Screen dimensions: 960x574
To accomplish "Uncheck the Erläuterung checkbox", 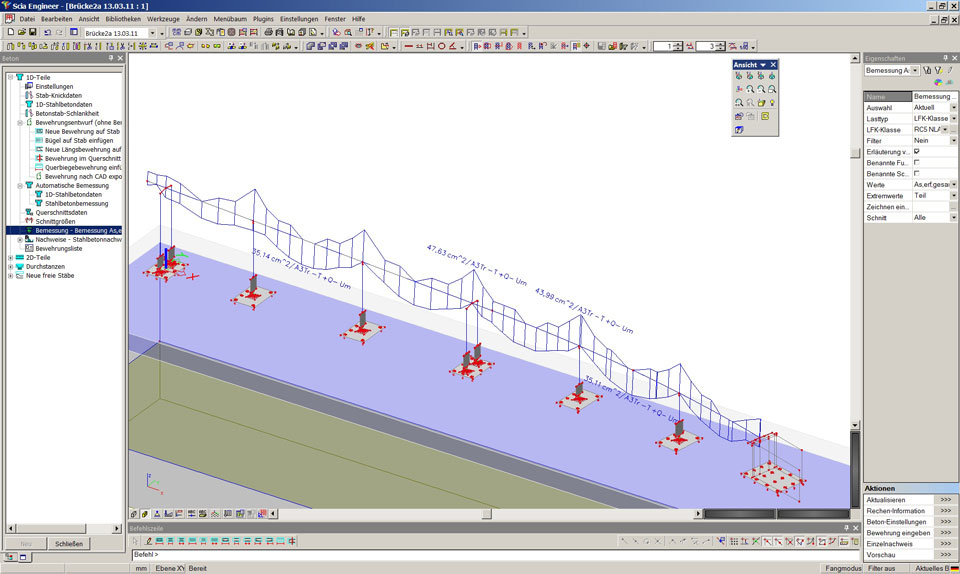I will coord(917,151).
